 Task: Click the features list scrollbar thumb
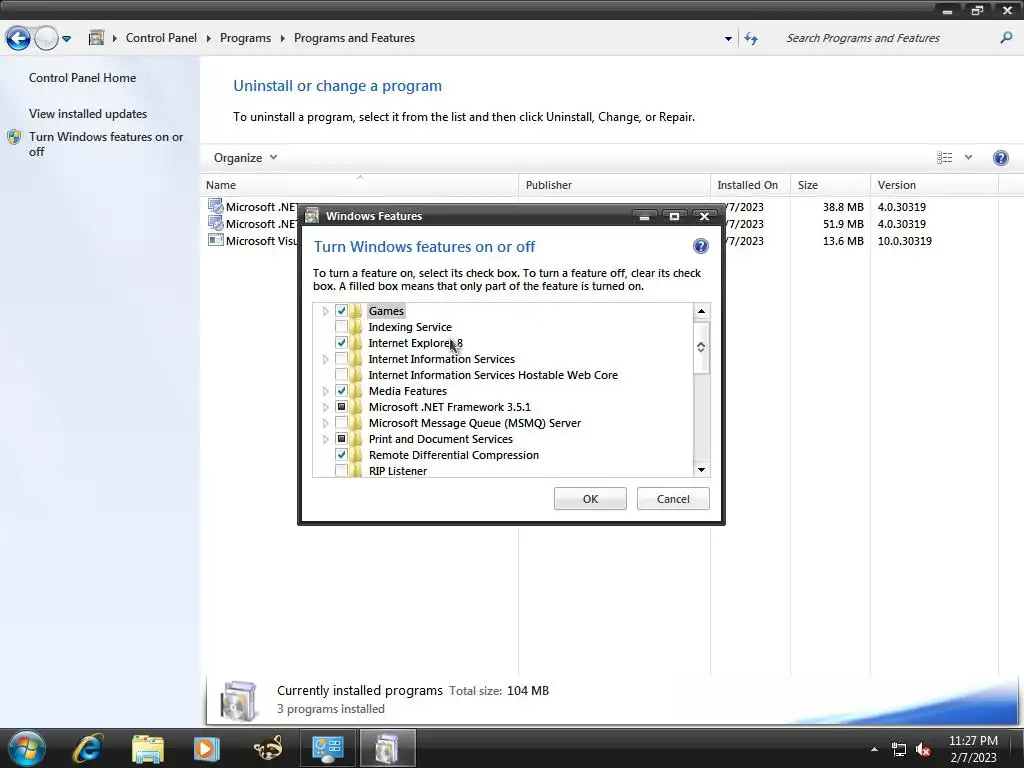[x=701, y=347]
